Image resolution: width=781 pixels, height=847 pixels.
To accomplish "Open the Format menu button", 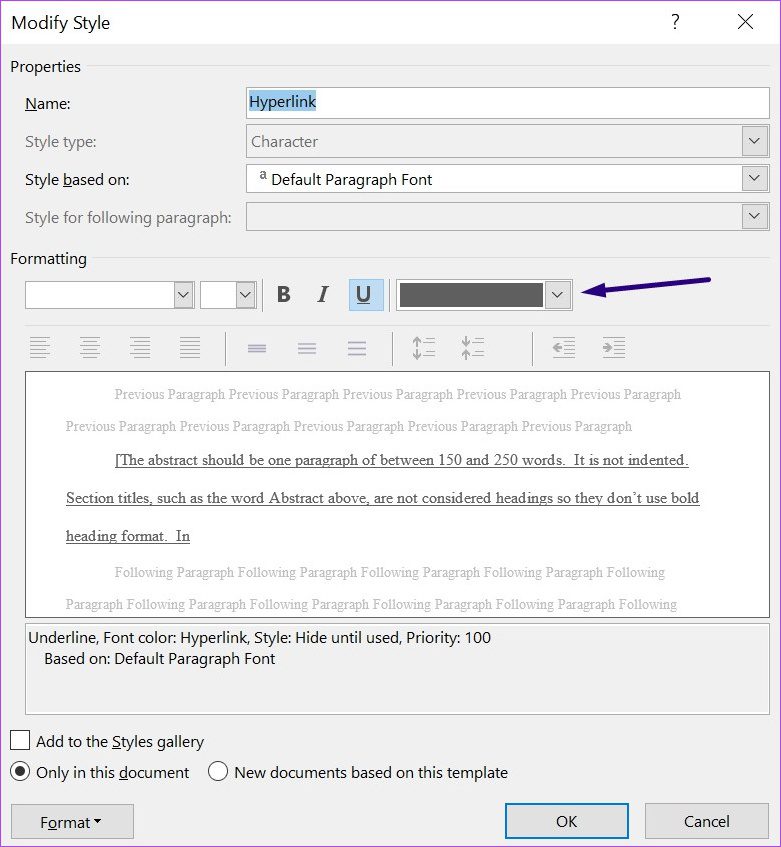I will (72, 822).
